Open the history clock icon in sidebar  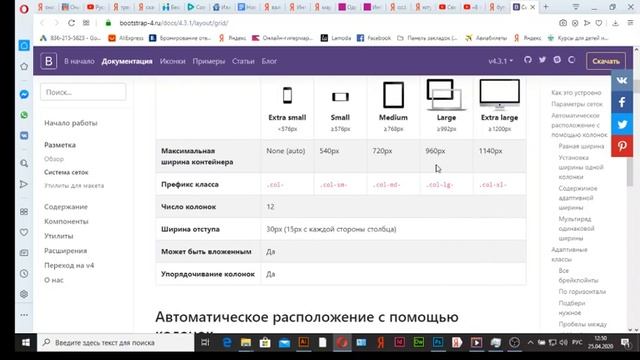click(24, 273)
